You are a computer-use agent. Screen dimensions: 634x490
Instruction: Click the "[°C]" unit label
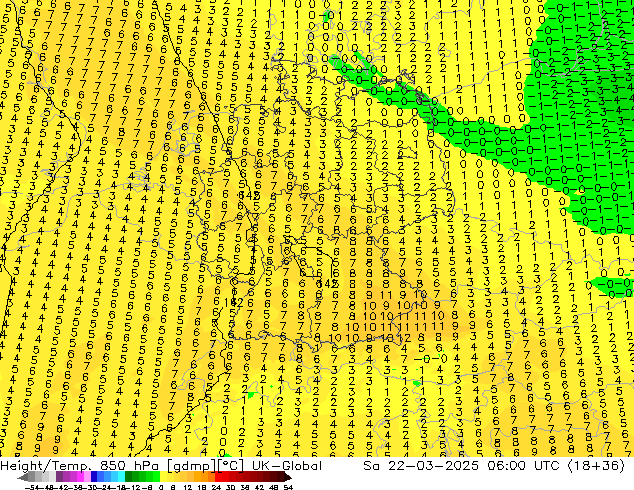[x=230, y=466]
